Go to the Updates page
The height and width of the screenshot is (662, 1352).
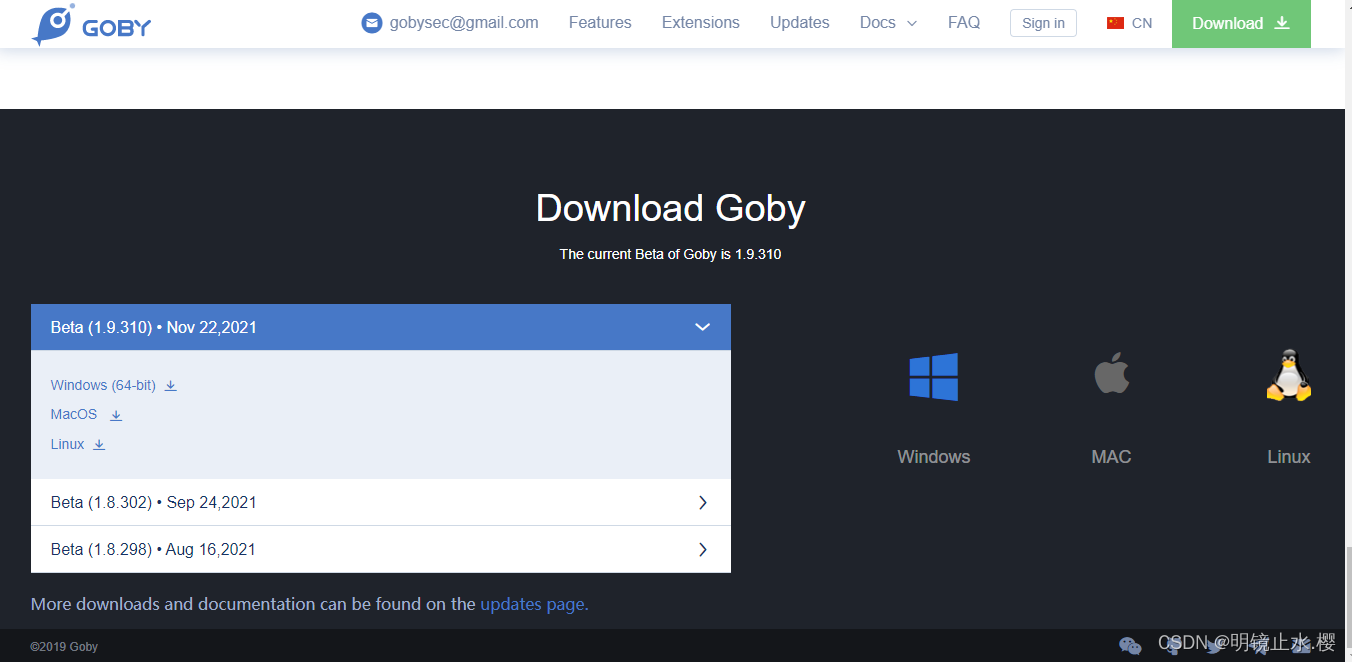point(800,22)
